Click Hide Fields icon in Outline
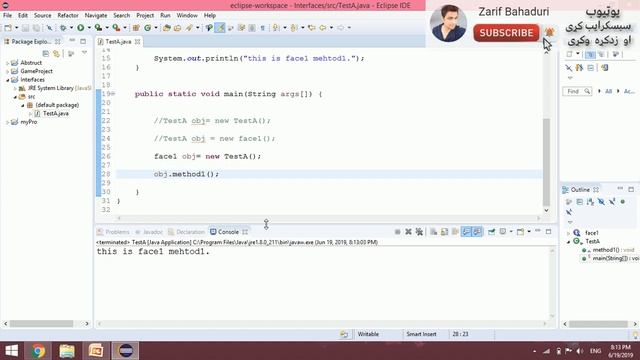This screenshot has width=640, height=360. [601, 202]
